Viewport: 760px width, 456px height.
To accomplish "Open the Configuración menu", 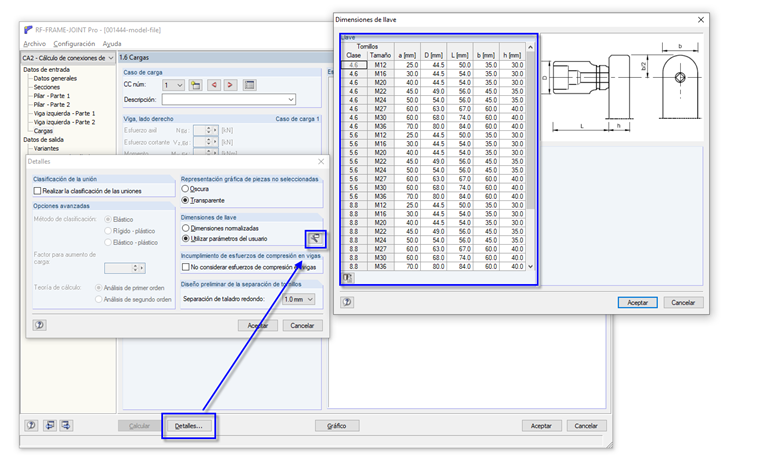I will (x=74, y=44).
